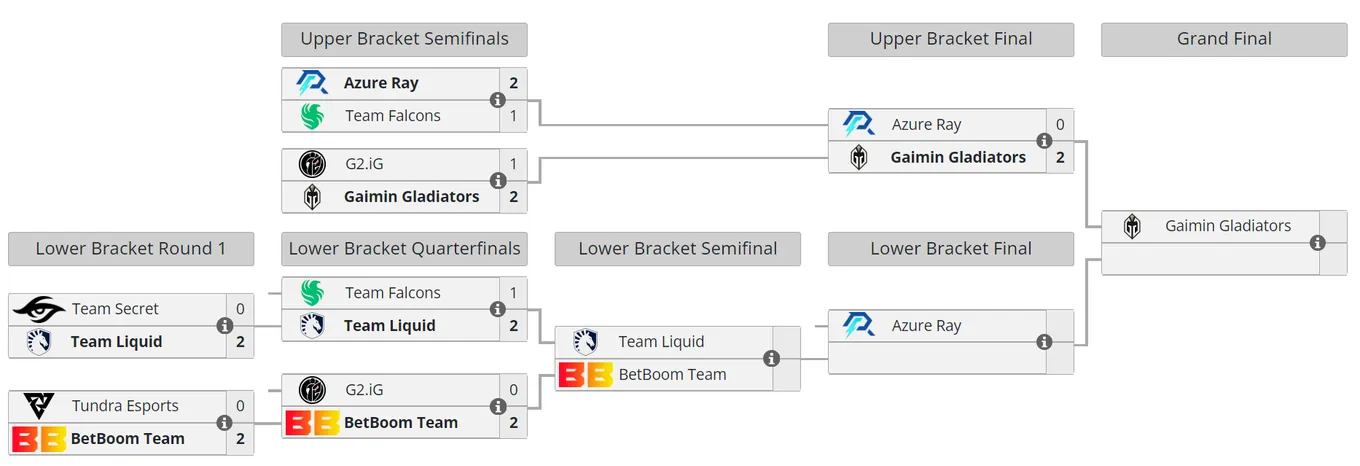This screenshot has height=466, width=1360.
Task: Show Lower Bracket Semifinal info icon
Action: [771, 358]
